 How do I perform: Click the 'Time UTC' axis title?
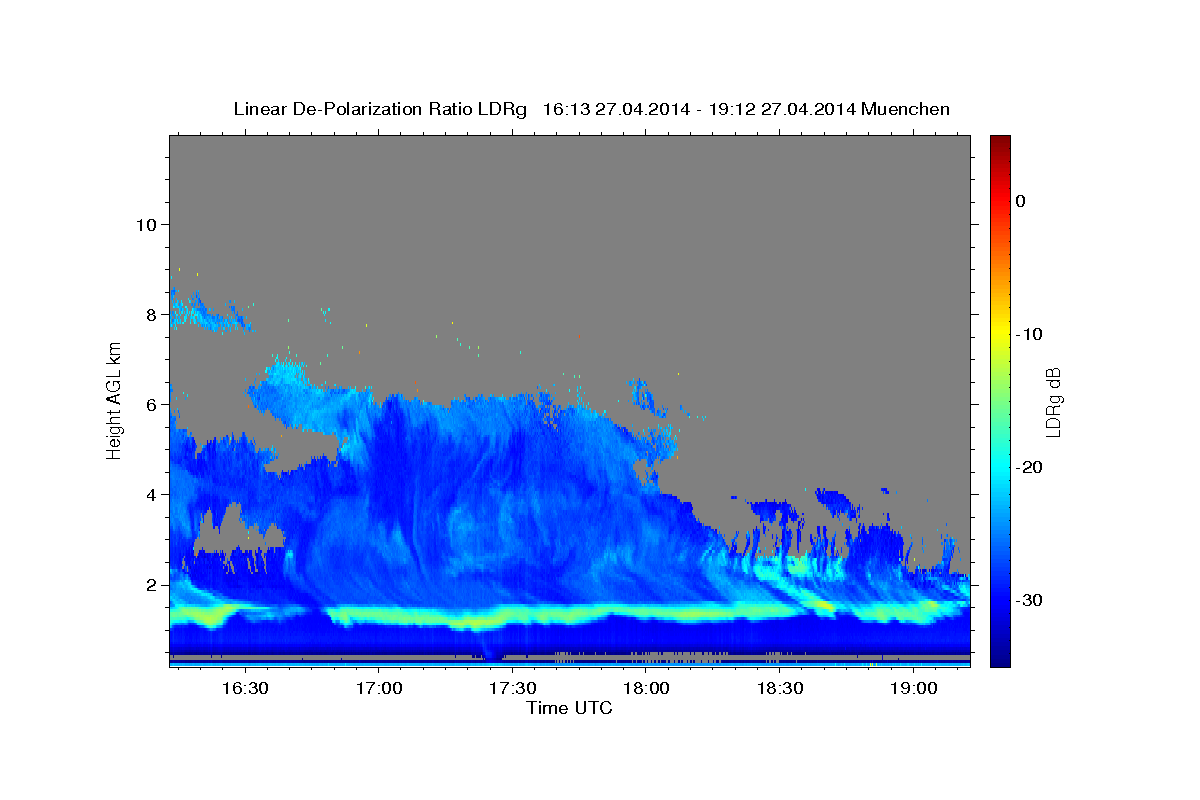[x=569, y=708]
